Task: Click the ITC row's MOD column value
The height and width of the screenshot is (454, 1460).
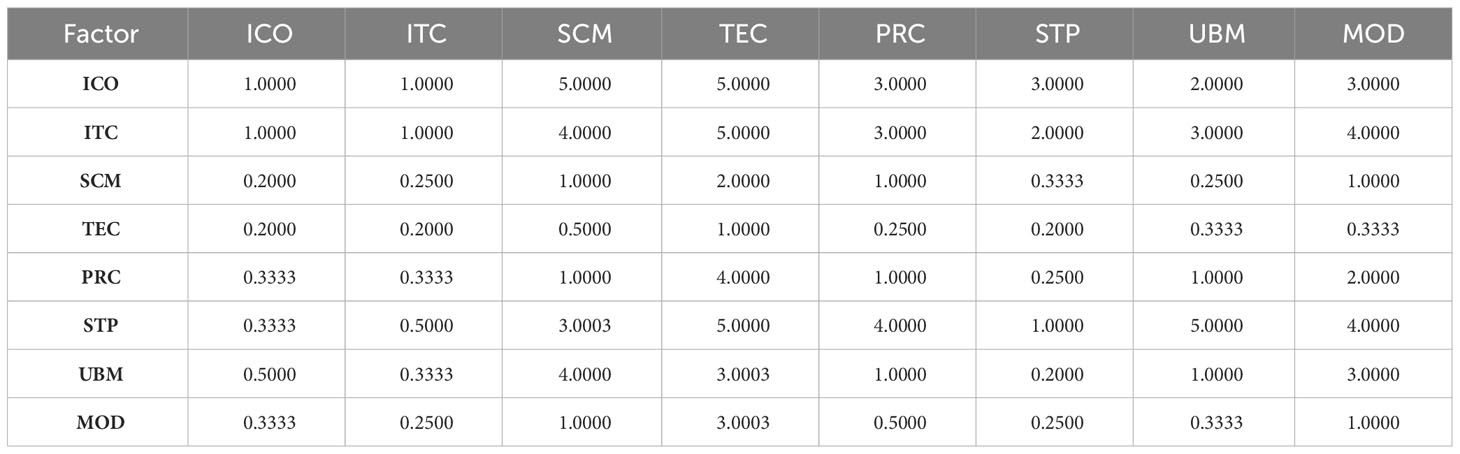Action: [1374, 132]
